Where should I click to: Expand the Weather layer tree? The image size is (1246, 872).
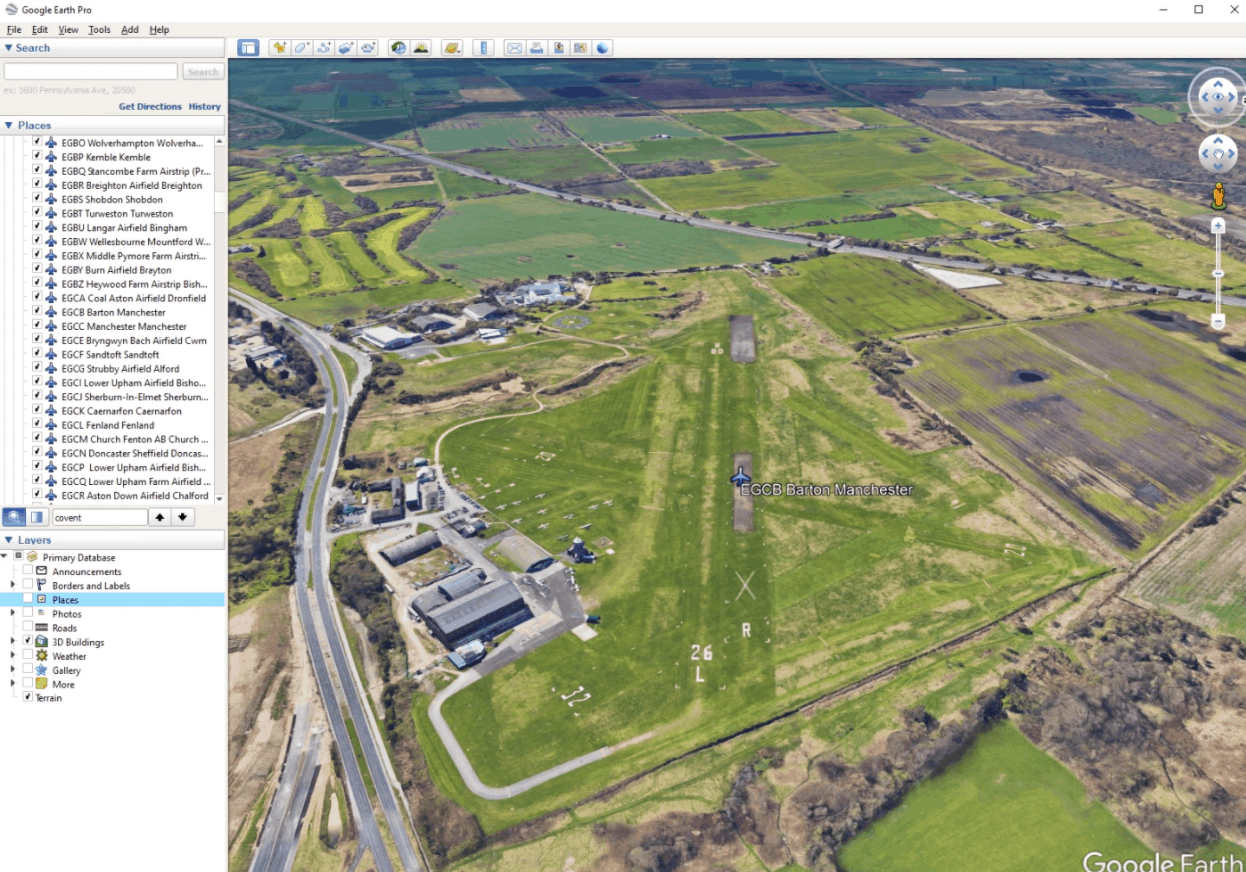click(13, 656)
